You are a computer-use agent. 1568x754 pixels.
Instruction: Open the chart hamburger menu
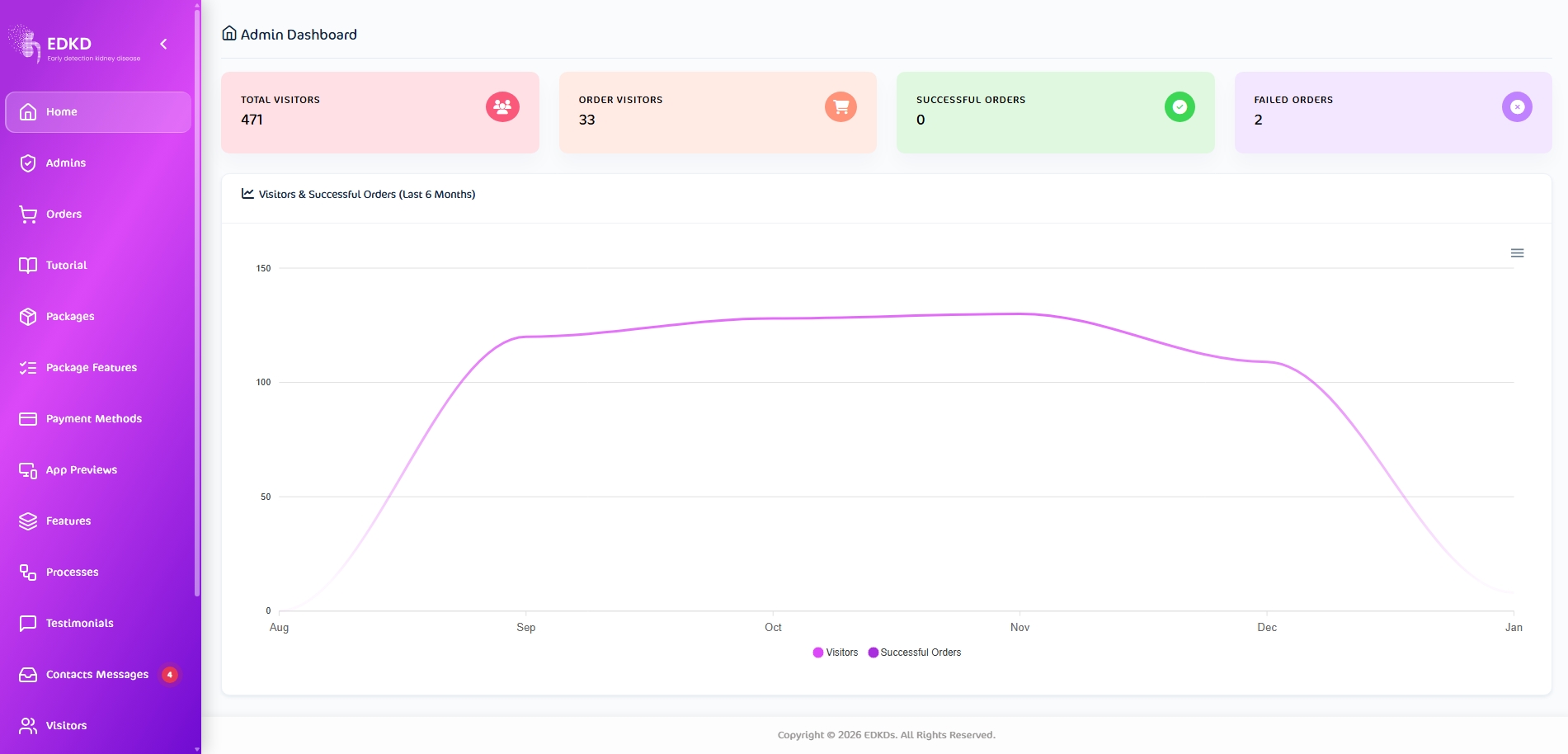click(1517, 253)
